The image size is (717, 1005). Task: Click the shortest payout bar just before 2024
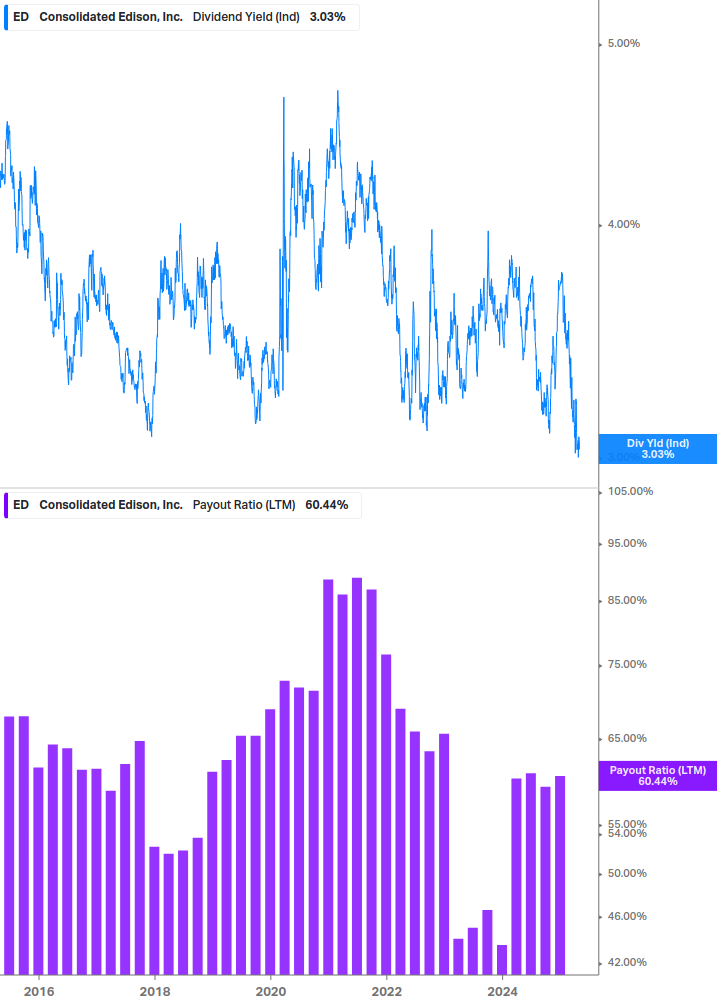pos(502,960)
